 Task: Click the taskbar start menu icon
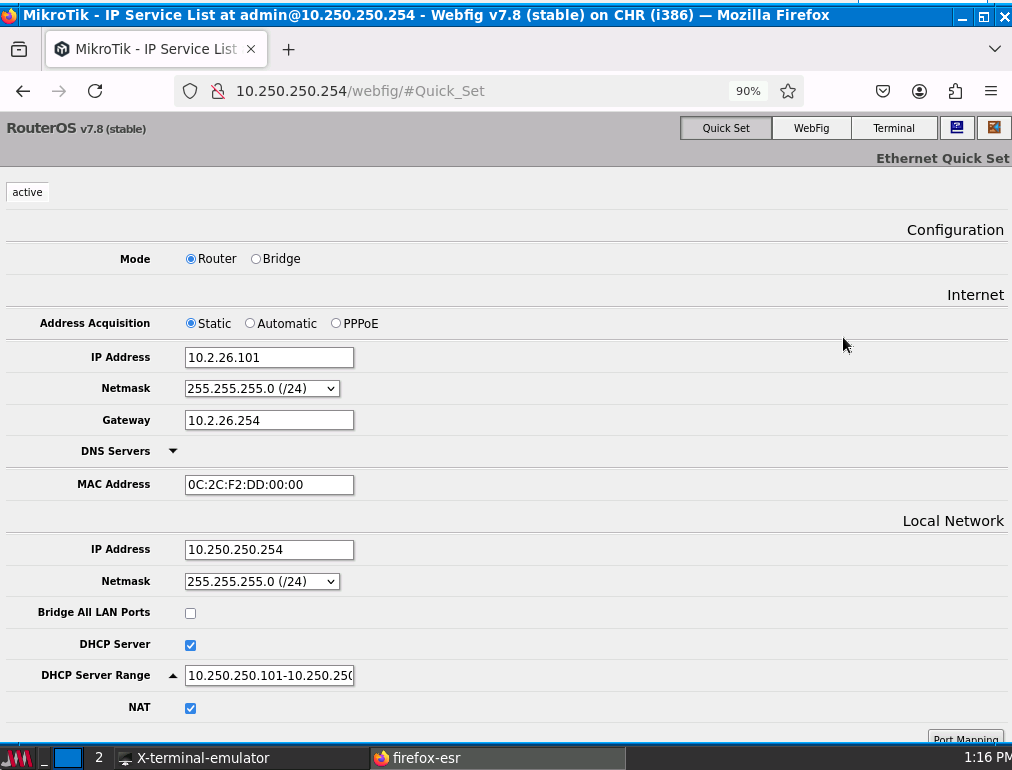tap(17, 758)
